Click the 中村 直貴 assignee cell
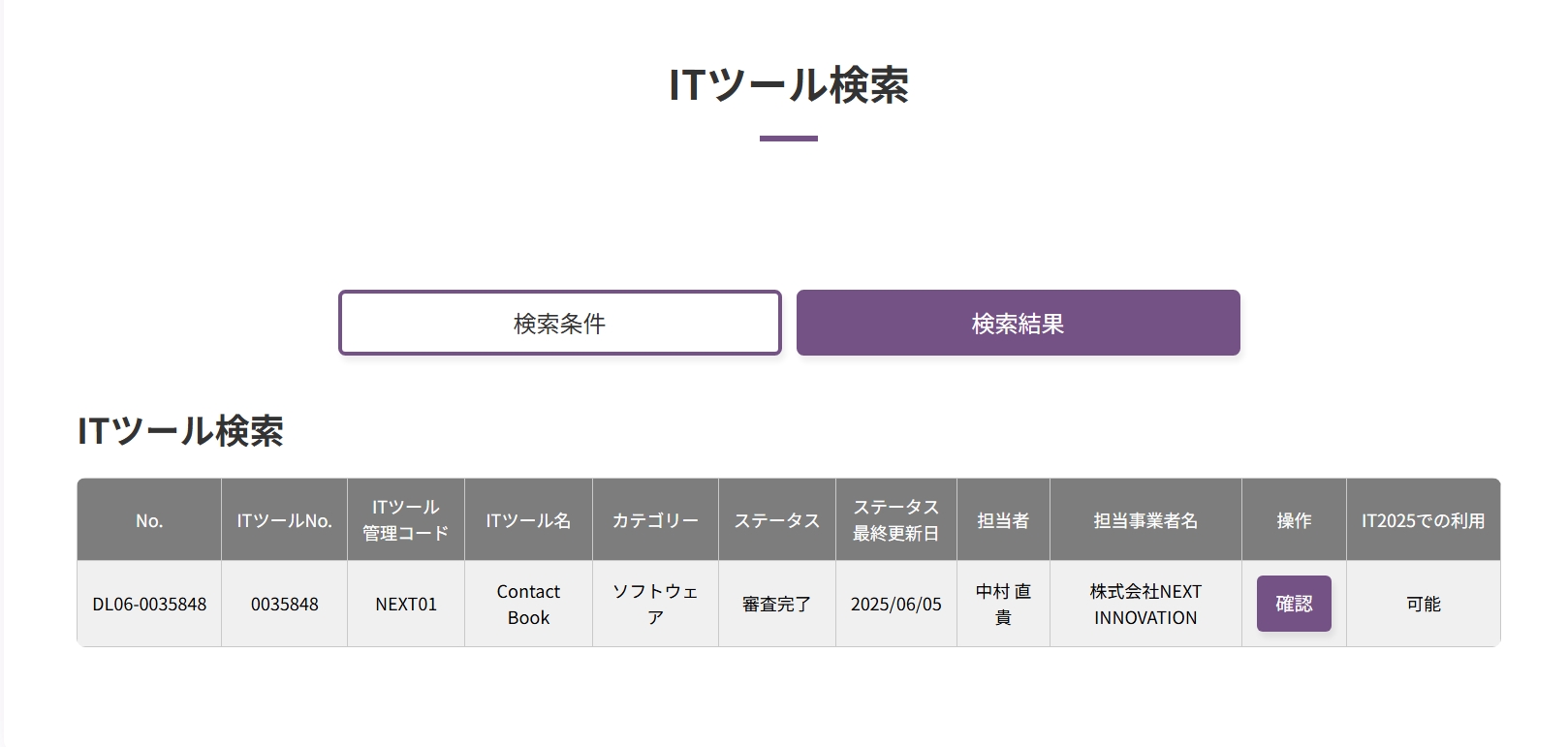Screen dimensions: 1568x747 (x=1003, y=604)
